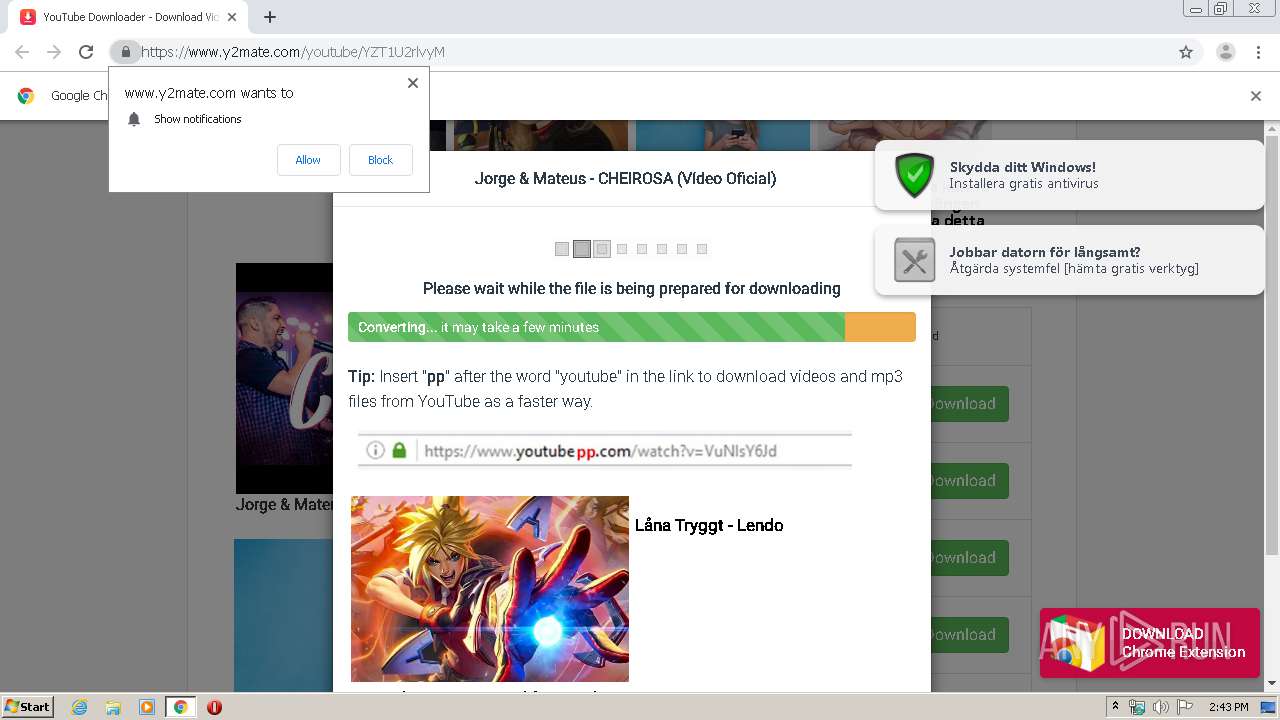
Task: Block notifications from y2mate.com
Action: point(380,160)
